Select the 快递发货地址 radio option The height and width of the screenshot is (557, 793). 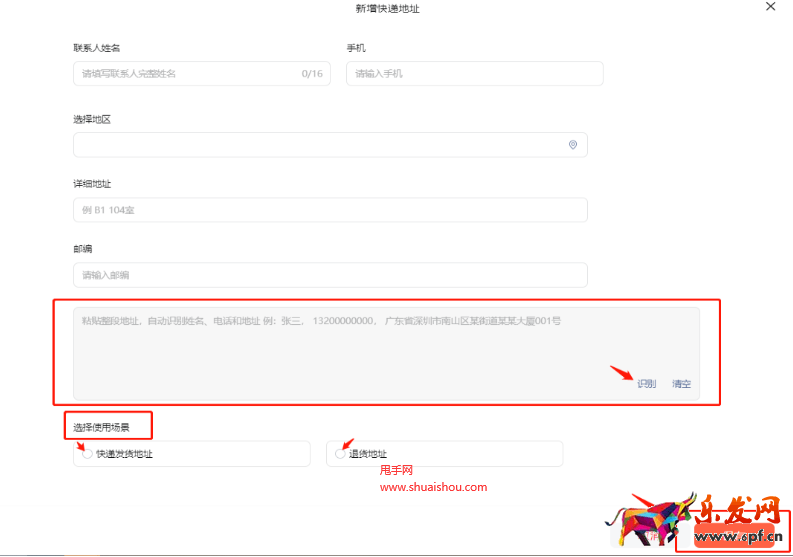pyautogui.click(x=87, y=454)
